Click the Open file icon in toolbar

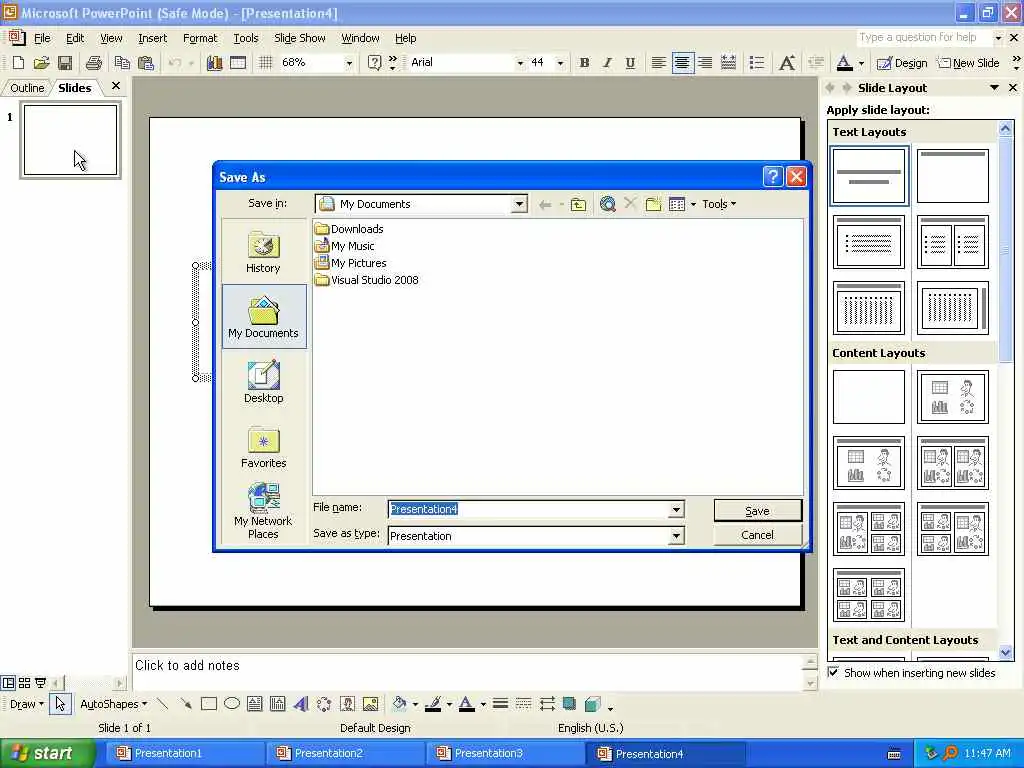coord(41,63)
